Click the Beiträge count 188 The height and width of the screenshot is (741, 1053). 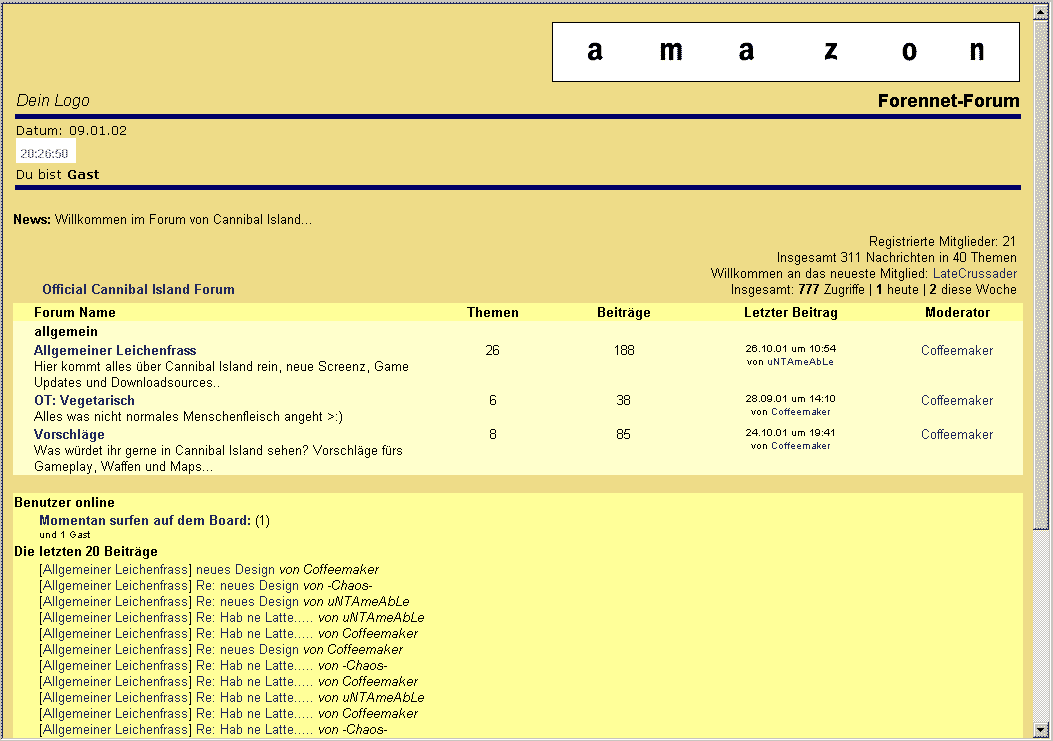pyautogui.click(x=624, y=350)
